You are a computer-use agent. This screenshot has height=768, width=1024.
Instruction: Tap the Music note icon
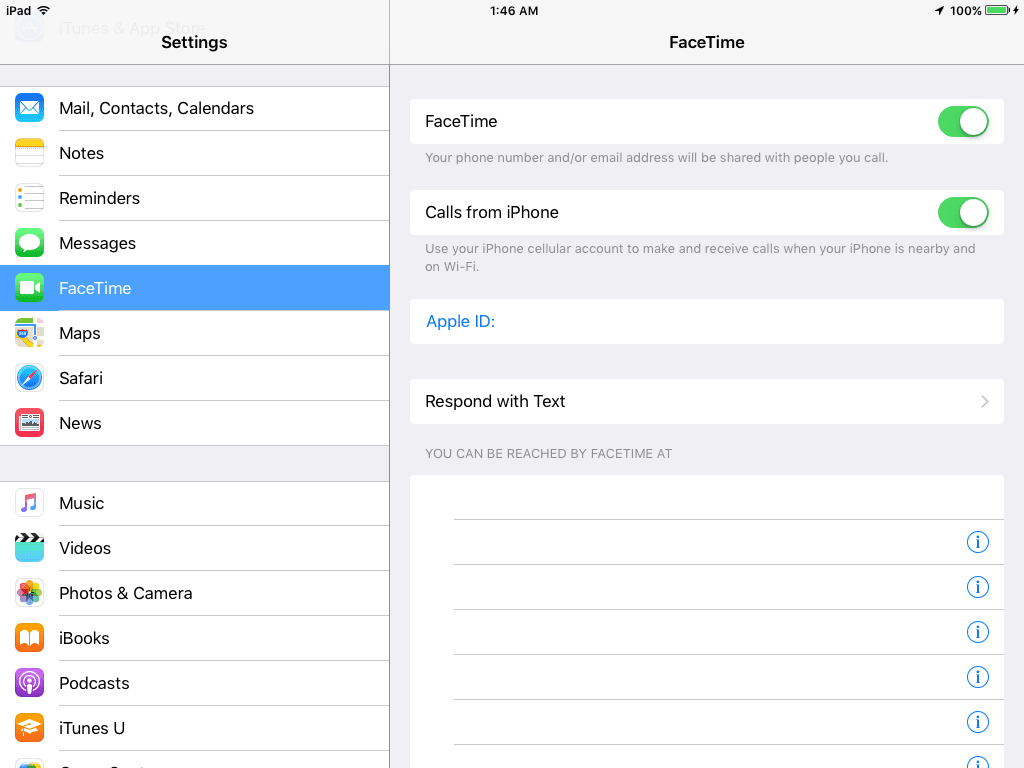click(x=29, y=503)
